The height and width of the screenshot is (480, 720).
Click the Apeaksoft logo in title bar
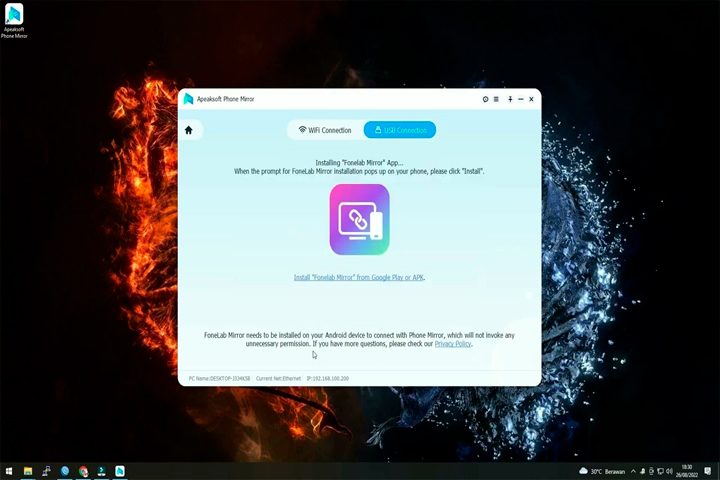point(188,99)
